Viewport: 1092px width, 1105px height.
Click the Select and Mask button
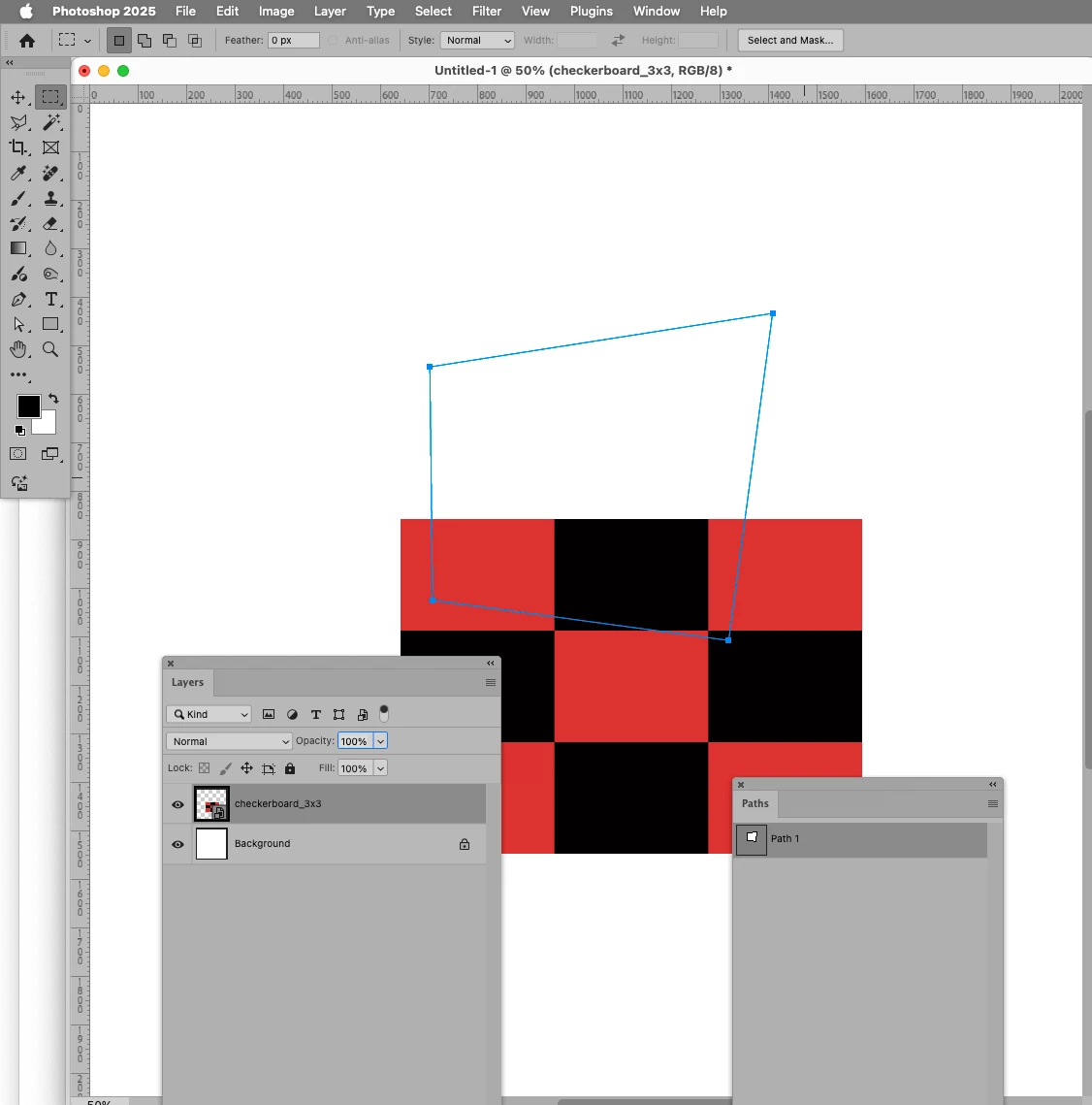(x=790, y=40)
